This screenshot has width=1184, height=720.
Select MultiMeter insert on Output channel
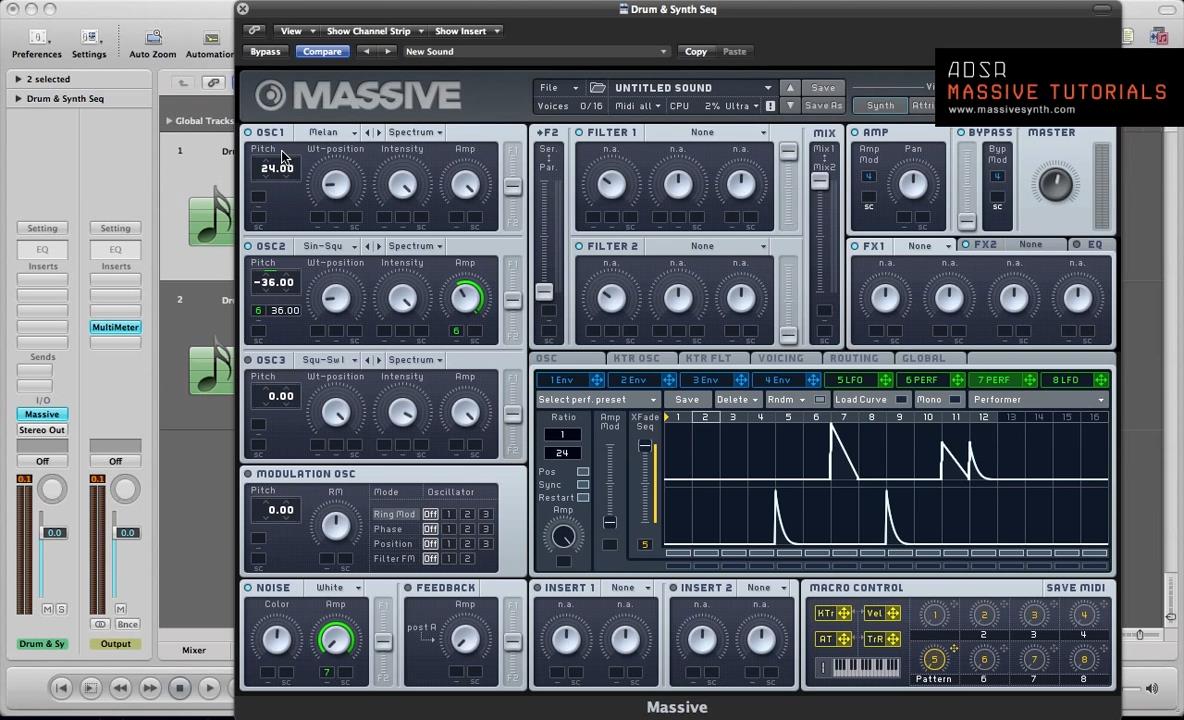point(116,327)
